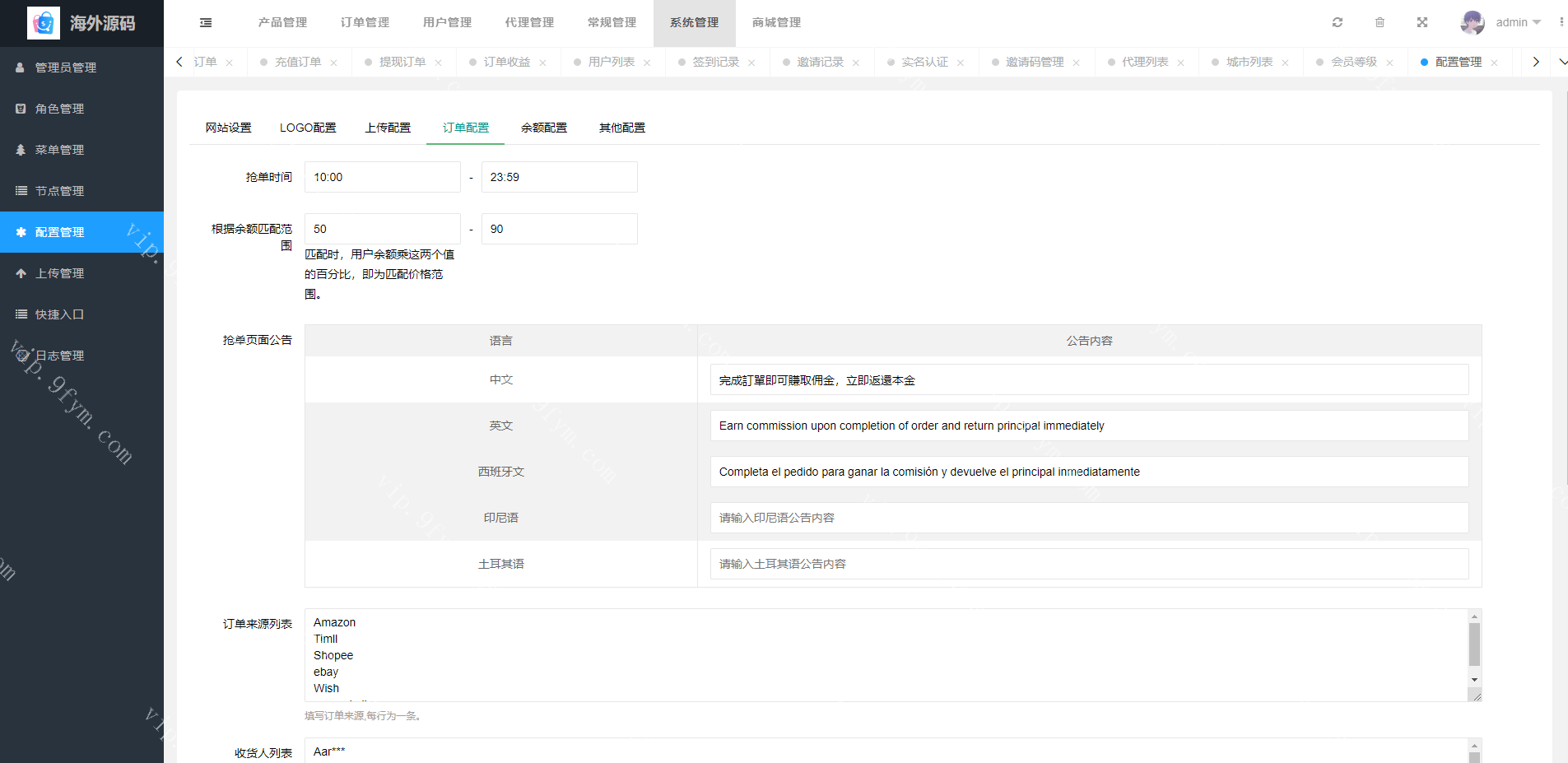
Task: Open the 商城管理 top menu
Action: click(776, 22)
